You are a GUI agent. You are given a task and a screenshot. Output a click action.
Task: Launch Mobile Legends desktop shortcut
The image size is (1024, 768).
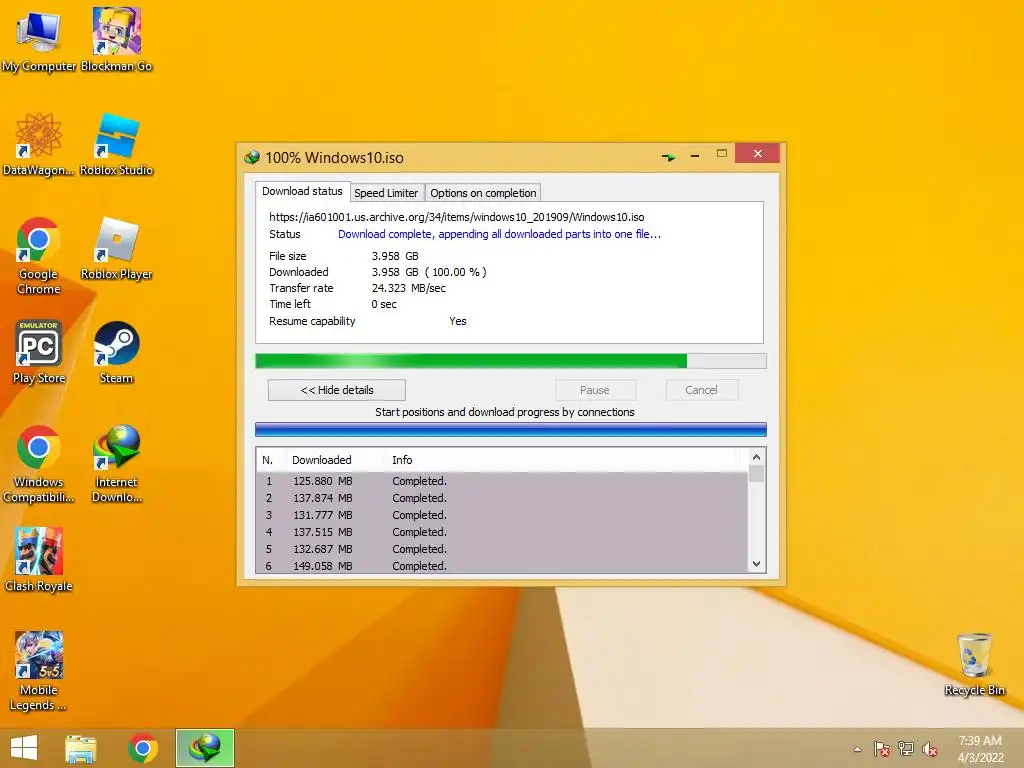click(39, 671)
